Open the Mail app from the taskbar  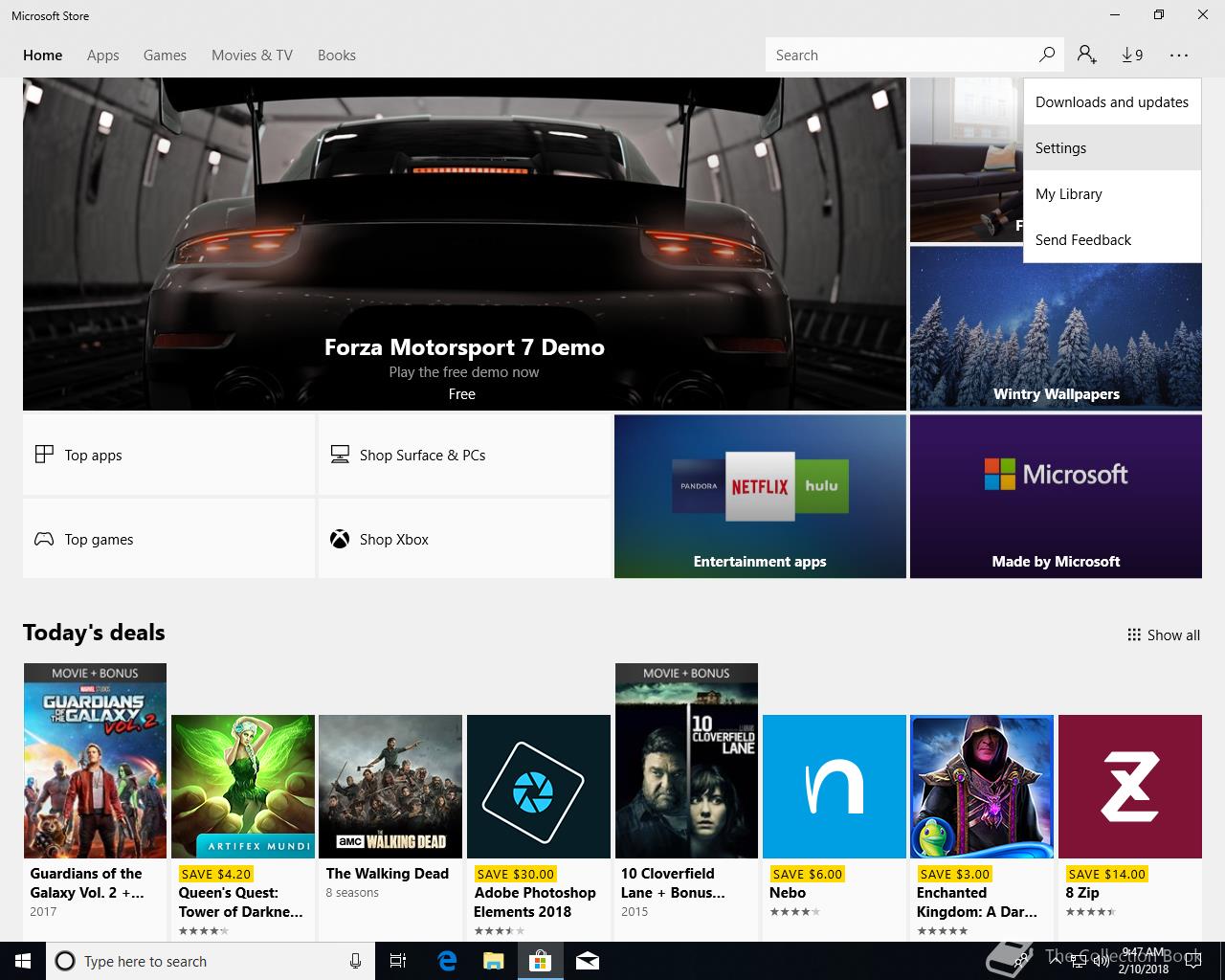point(588,961)
